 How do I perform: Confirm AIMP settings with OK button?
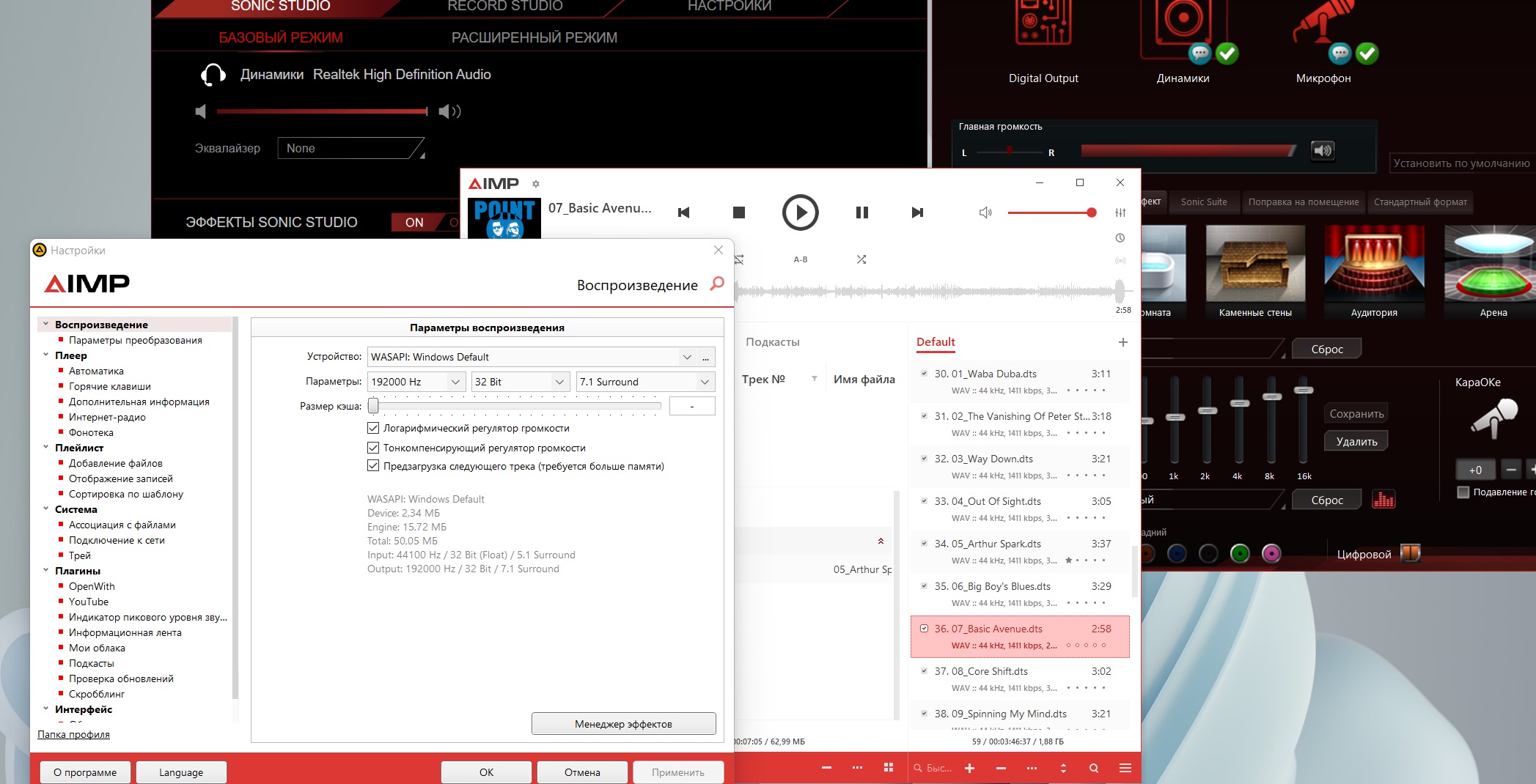pyautogui.click(x=486, y=772)
